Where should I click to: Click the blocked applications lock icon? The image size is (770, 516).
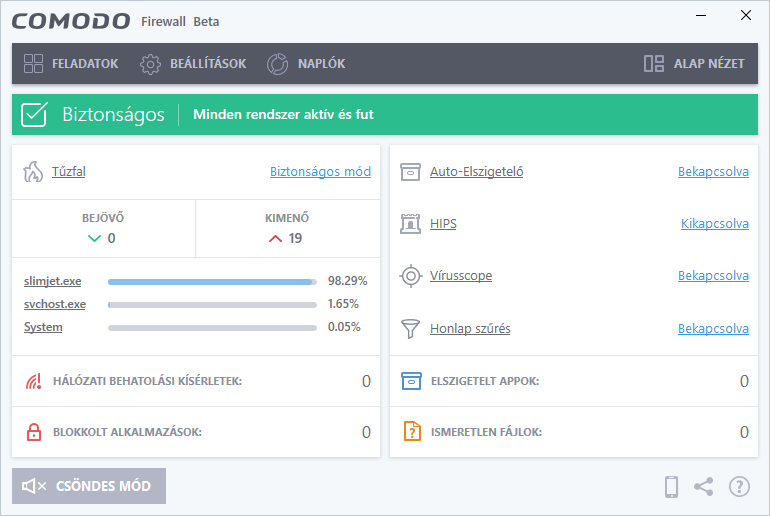point(33,432)
